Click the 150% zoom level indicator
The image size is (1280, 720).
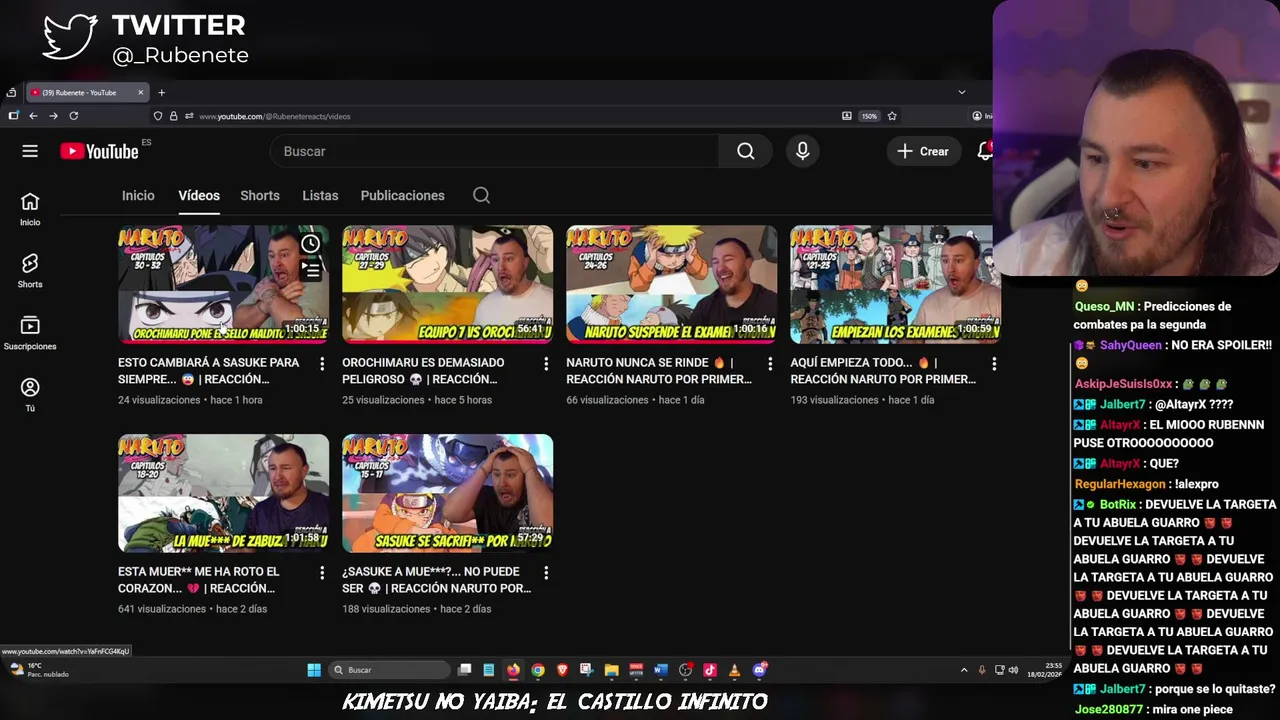click(x=869, y=116)
